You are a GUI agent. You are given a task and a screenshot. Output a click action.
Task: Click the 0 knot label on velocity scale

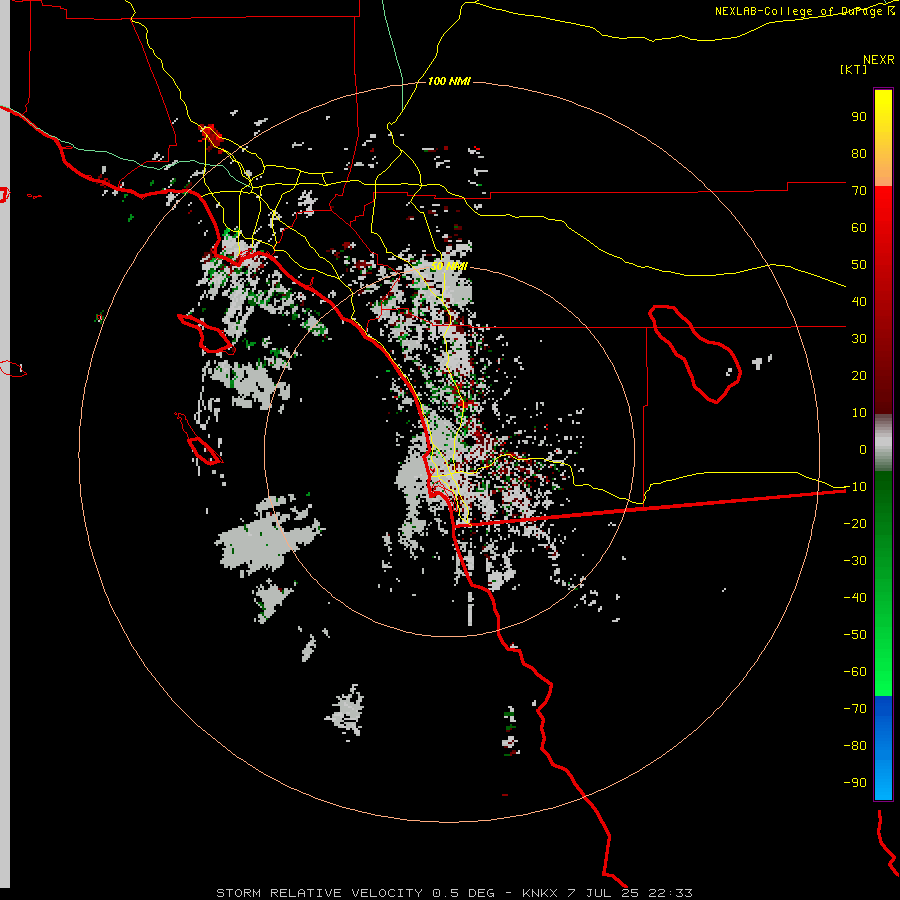click(863, 449)
